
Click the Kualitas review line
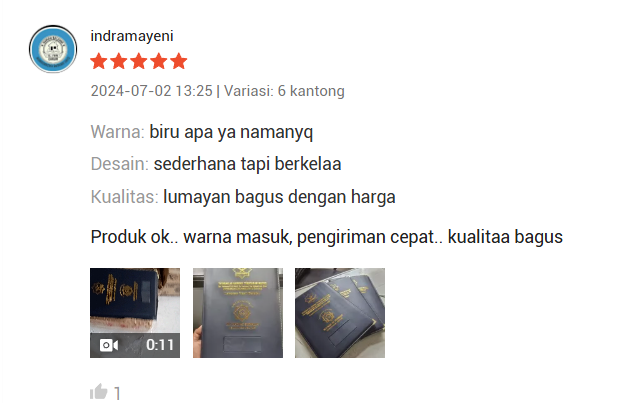click(243, 197)
